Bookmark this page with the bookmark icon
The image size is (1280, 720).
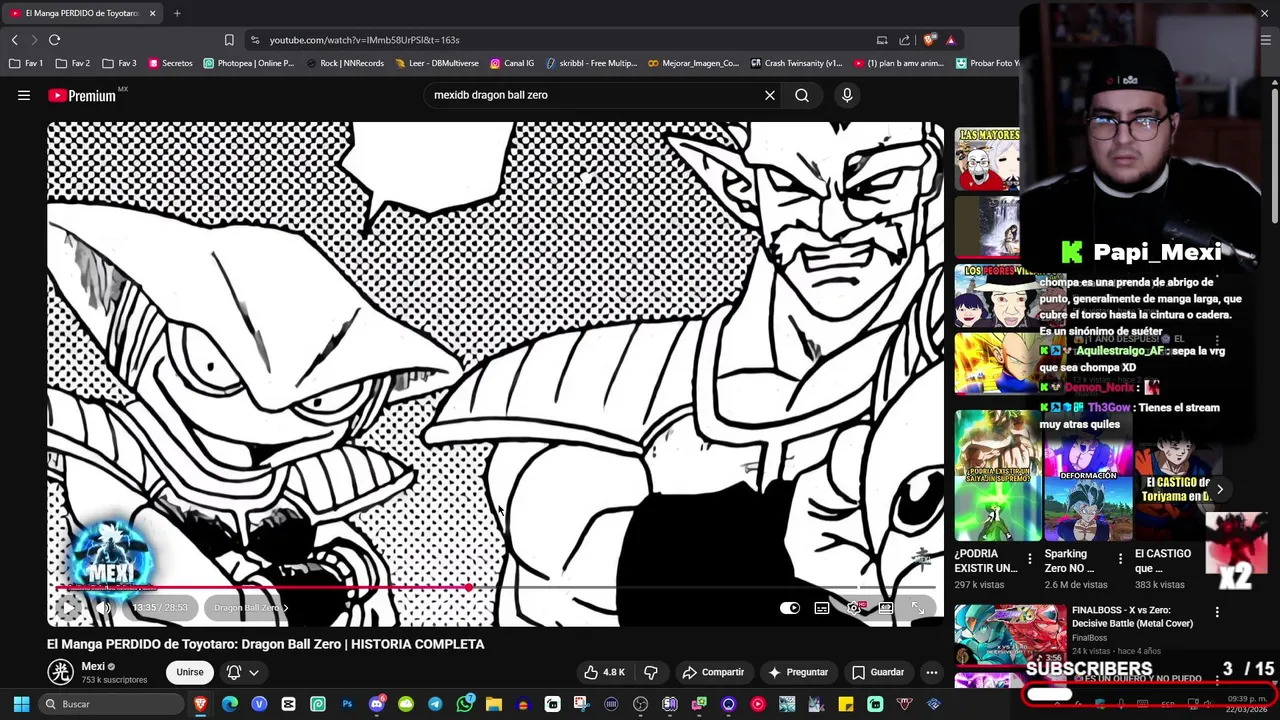(x=229, y=40)
